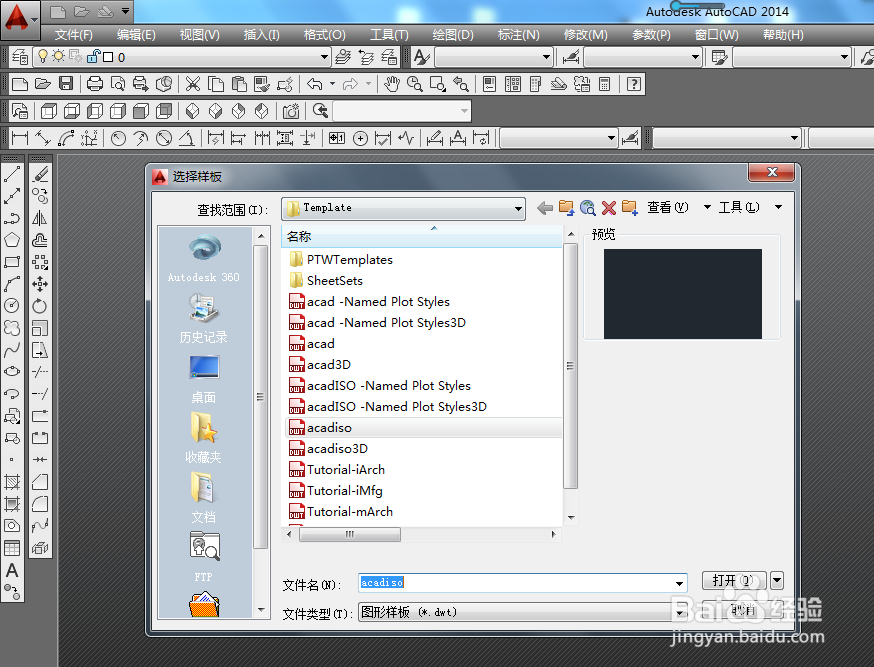Select the Line draw tool
Viewport: 874px width, 667px height.
point(12,174)
